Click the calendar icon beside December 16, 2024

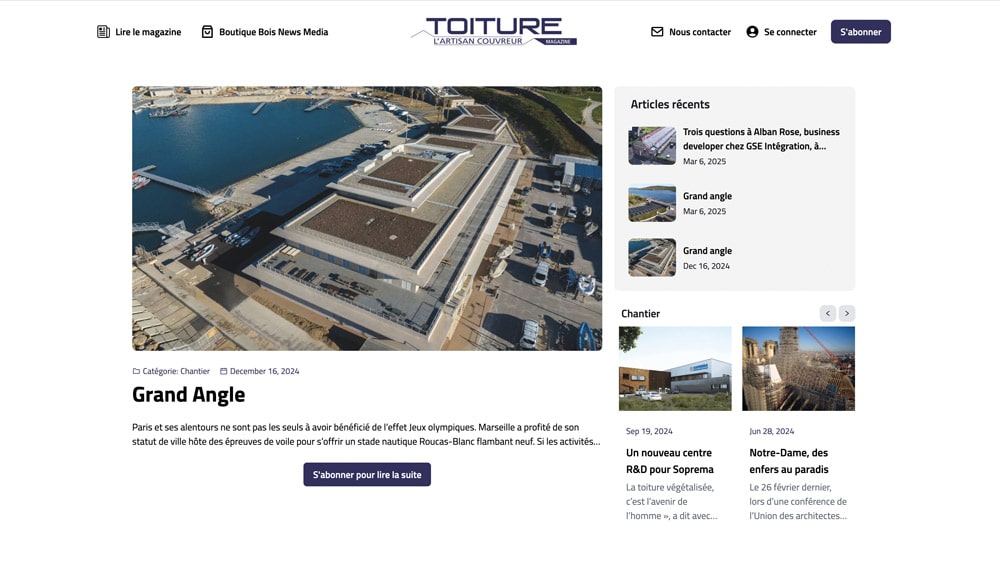(x=223, y=371)
